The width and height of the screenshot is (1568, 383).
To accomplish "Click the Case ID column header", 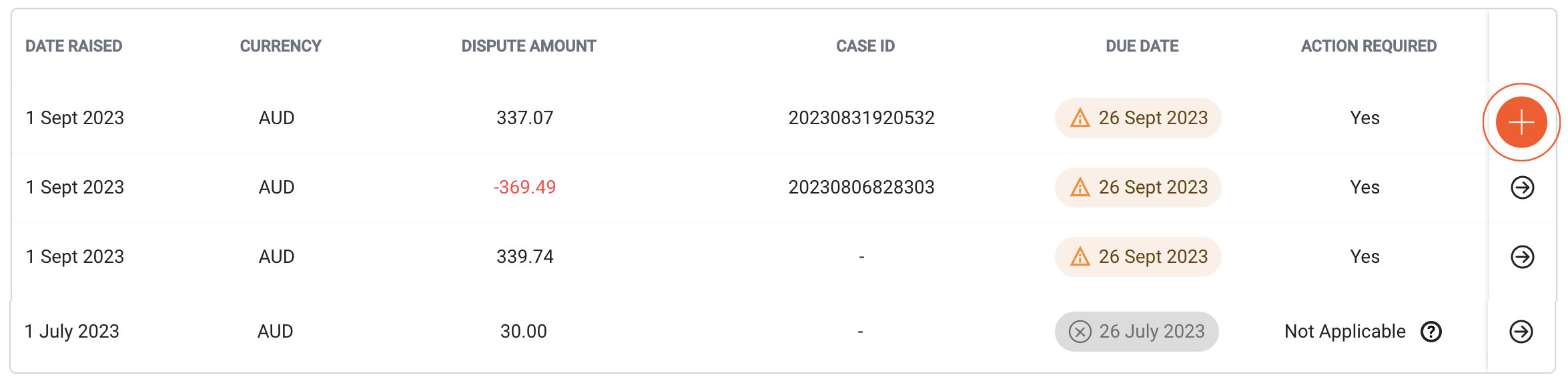I will pos(865,46).
